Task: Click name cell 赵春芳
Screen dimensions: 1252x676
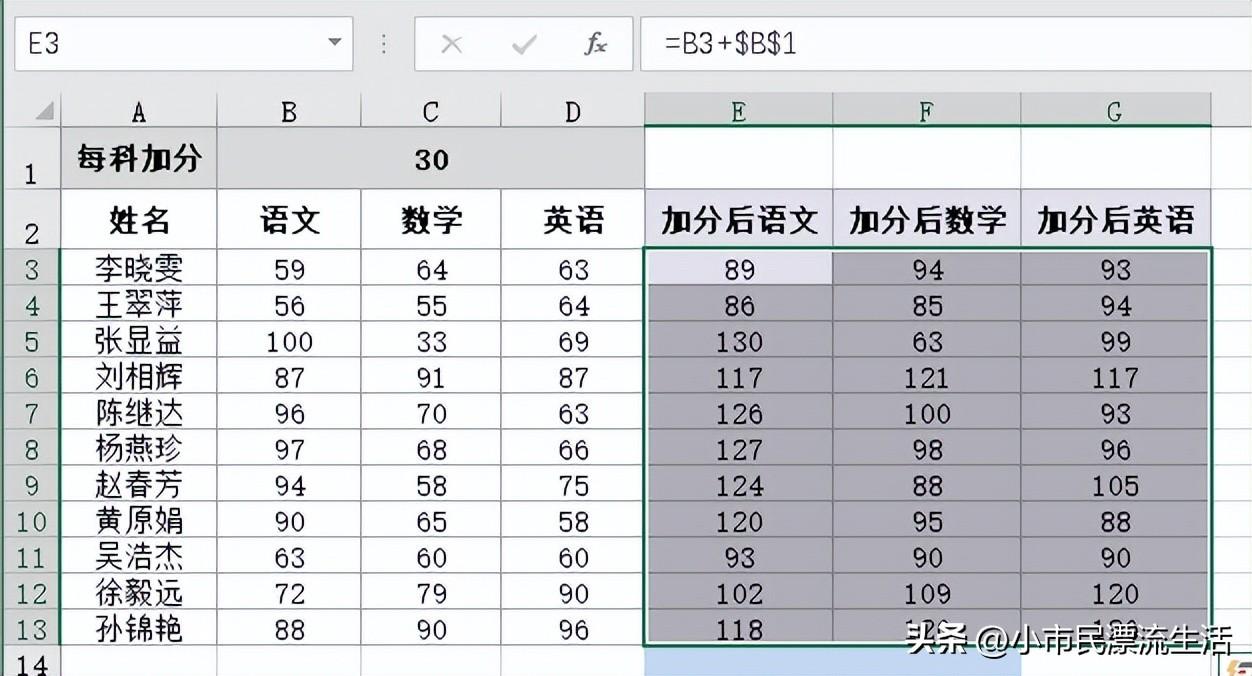Action: [x=139, y=485]
